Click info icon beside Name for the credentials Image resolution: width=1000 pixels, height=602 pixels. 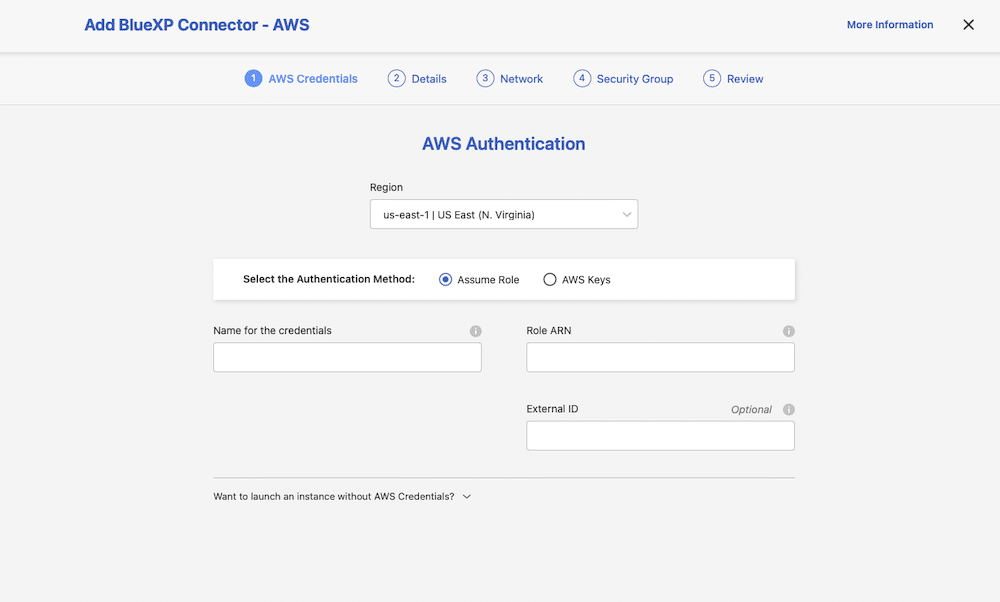(x=476, y=331)
